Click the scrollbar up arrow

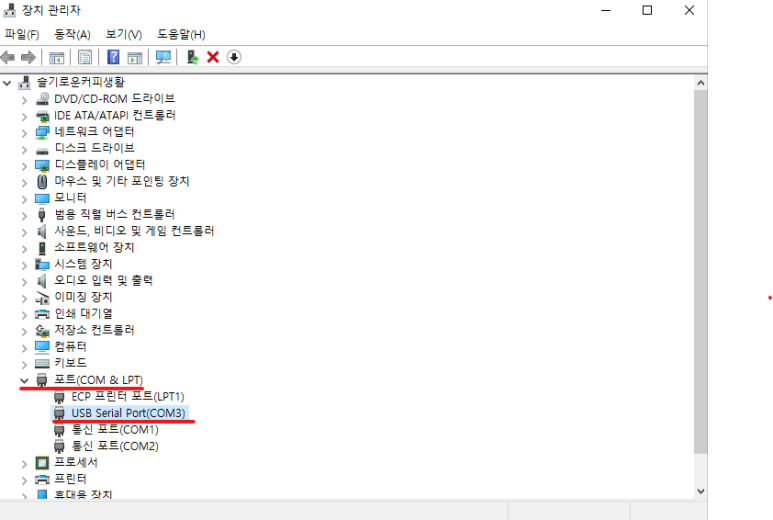(x=701, y=83)
